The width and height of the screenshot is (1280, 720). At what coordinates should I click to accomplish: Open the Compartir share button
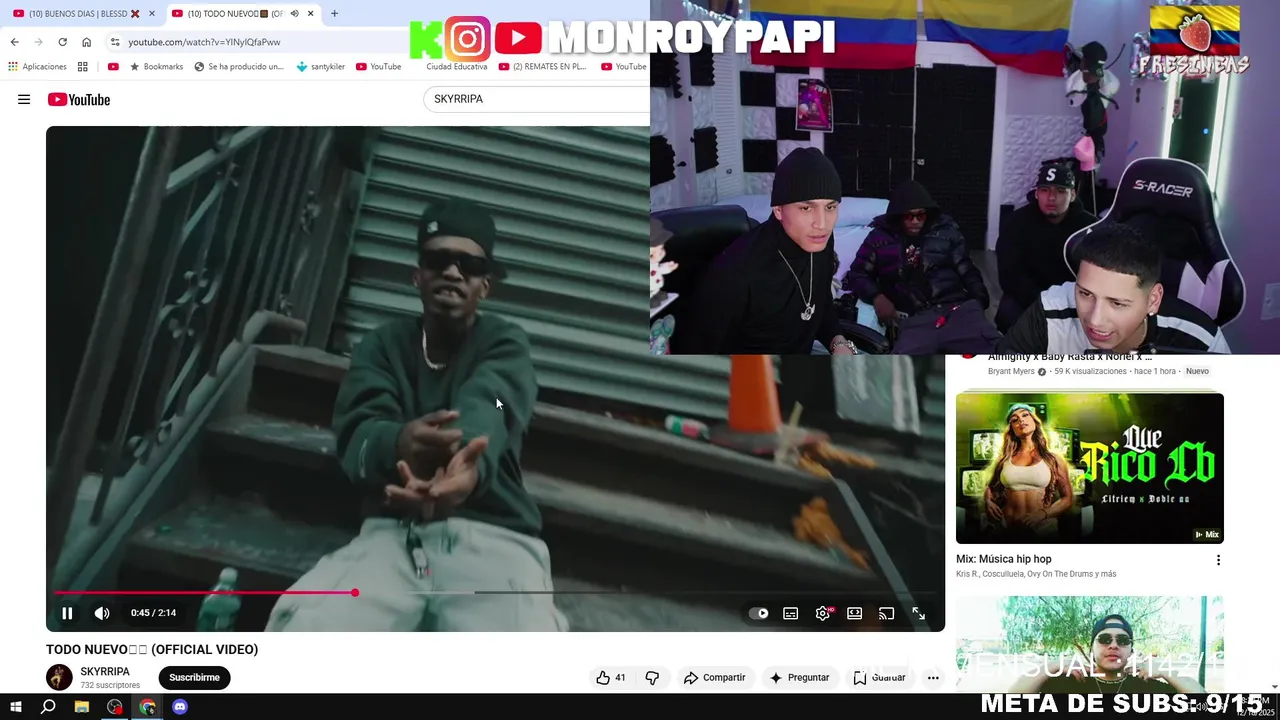click(x=714, y=677)
